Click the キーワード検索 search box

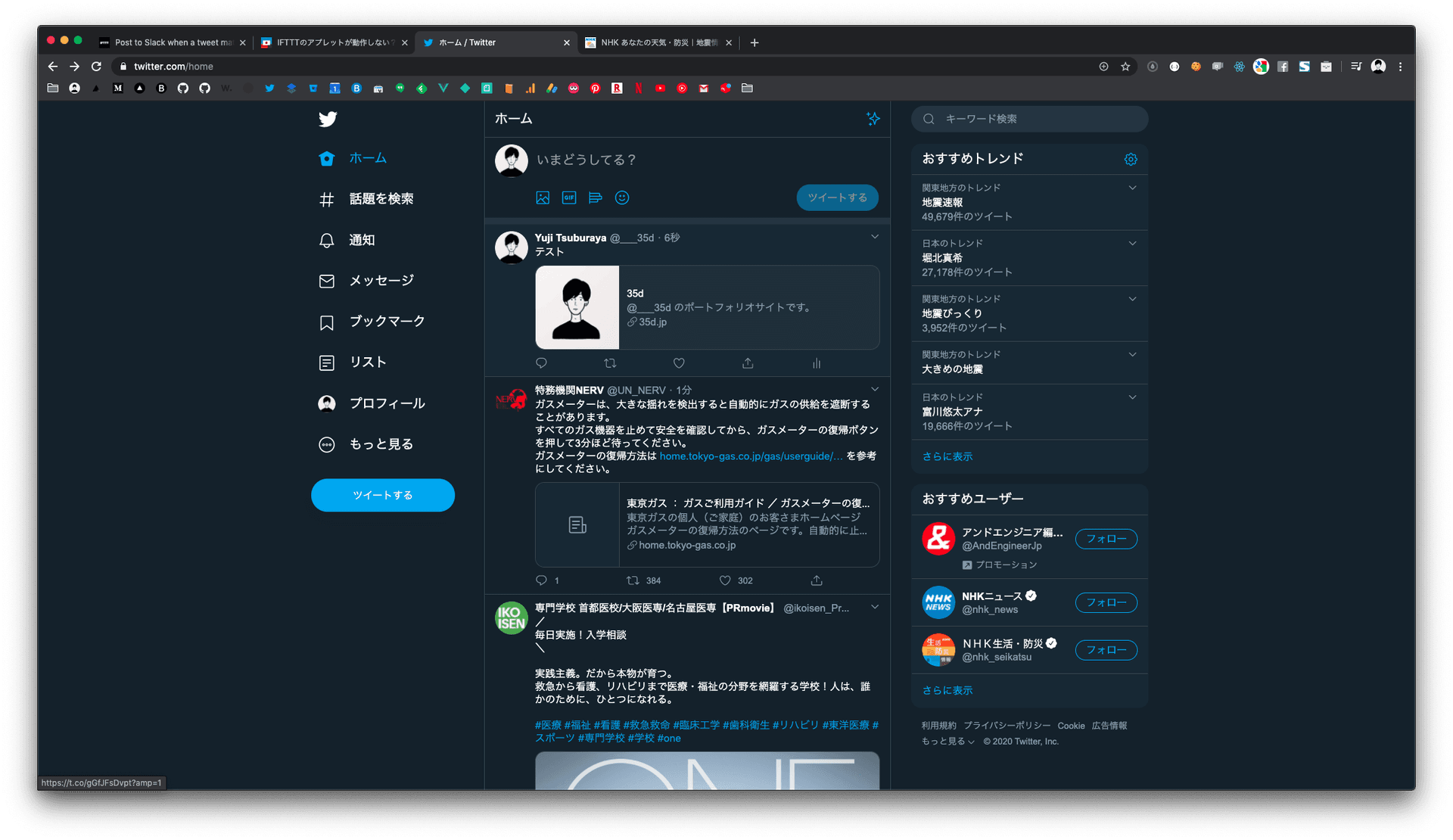(1029, 119)
